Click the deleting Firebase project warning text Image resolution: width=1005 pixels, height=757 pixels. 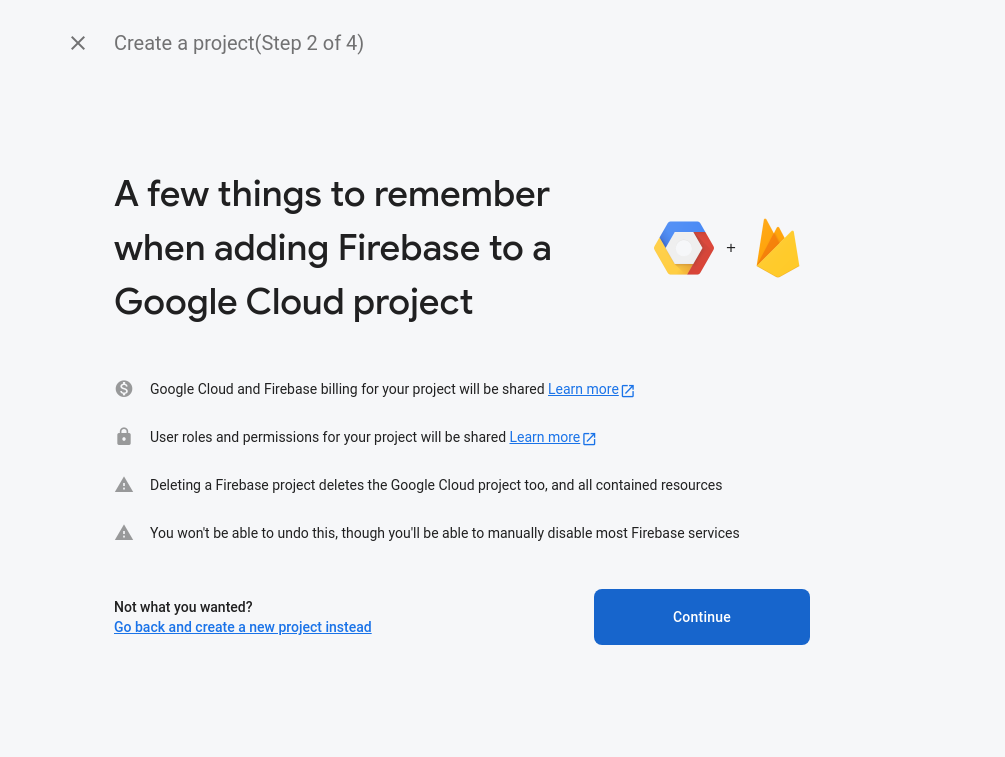436,485
